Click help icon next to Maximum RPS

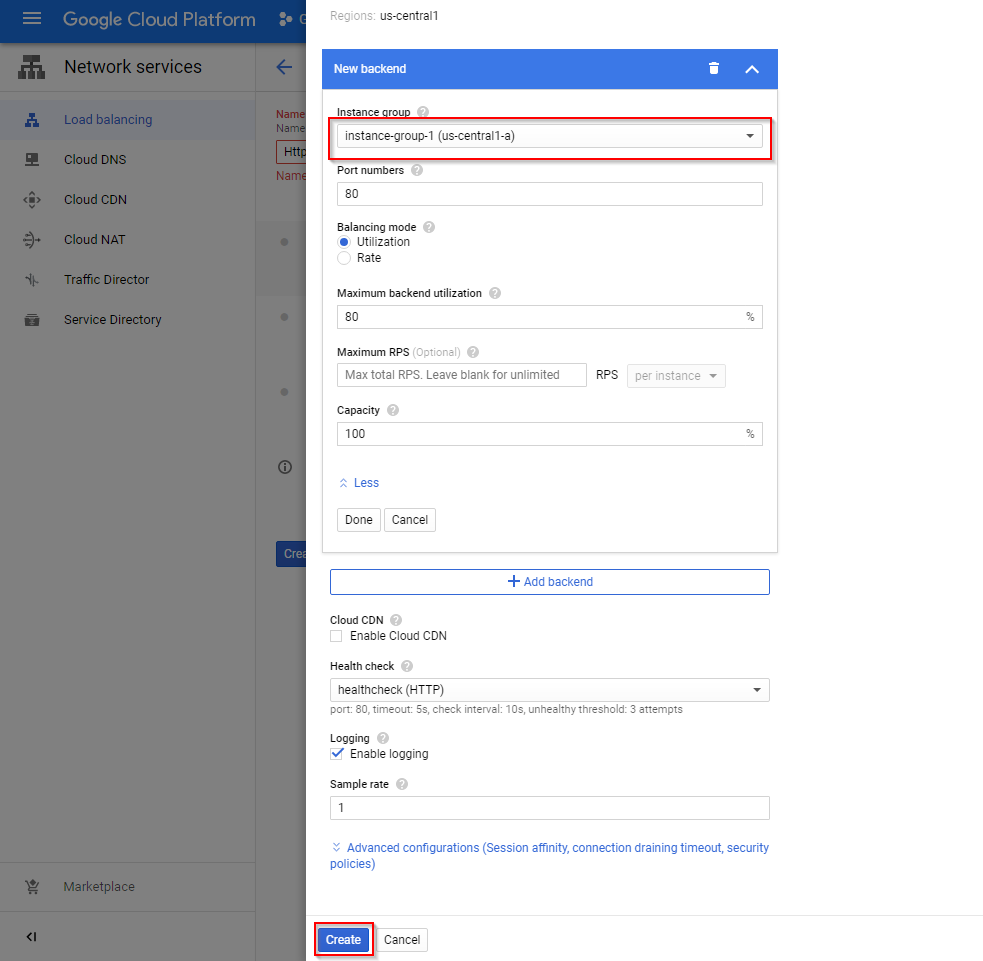click(x=473, y=352)
